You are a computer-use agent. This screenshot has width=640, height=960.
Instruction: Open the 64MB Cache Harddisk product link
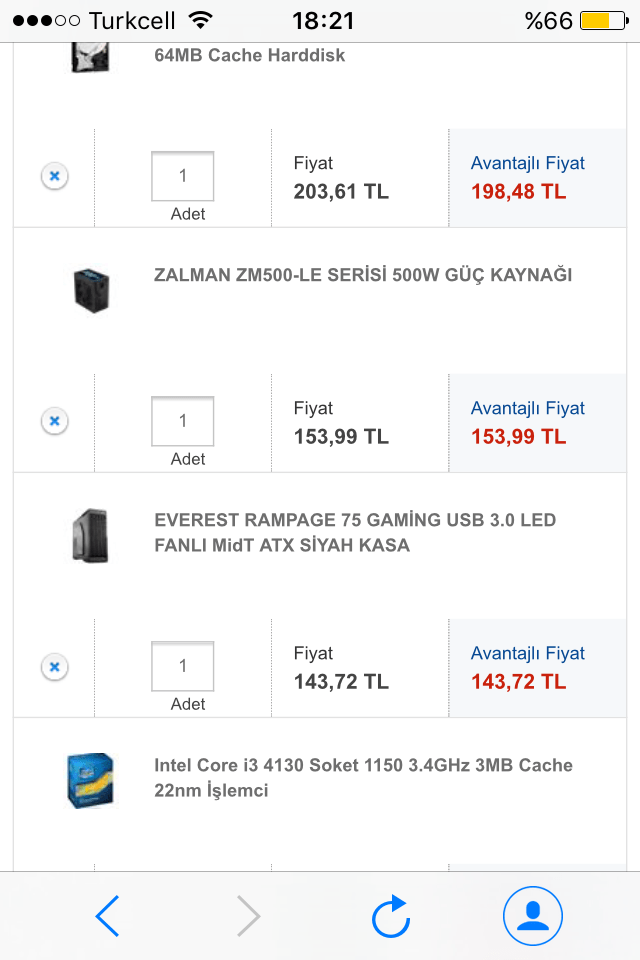pos(250,56)
